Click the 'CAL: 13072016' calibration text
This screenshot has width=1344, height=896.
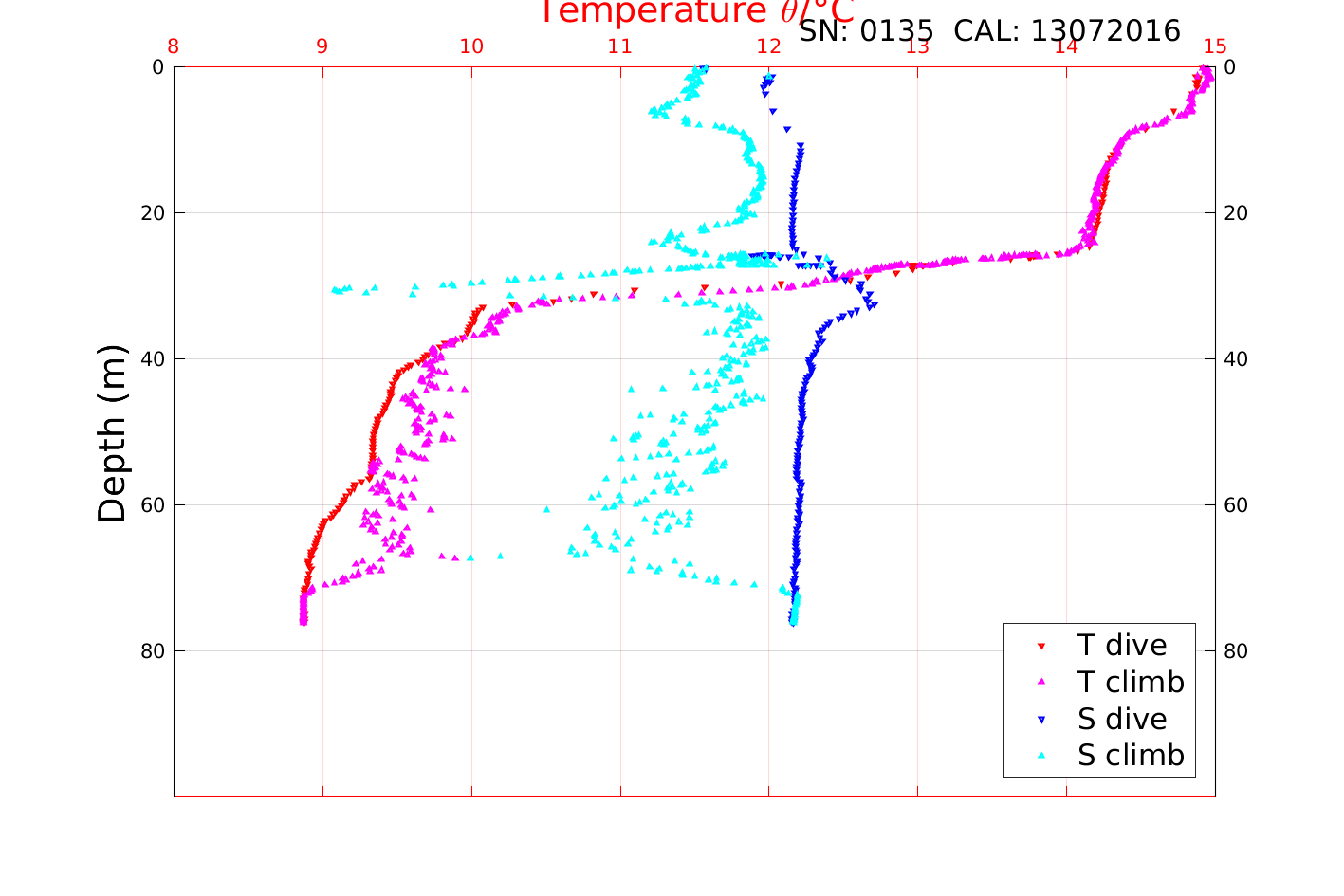1067,30
